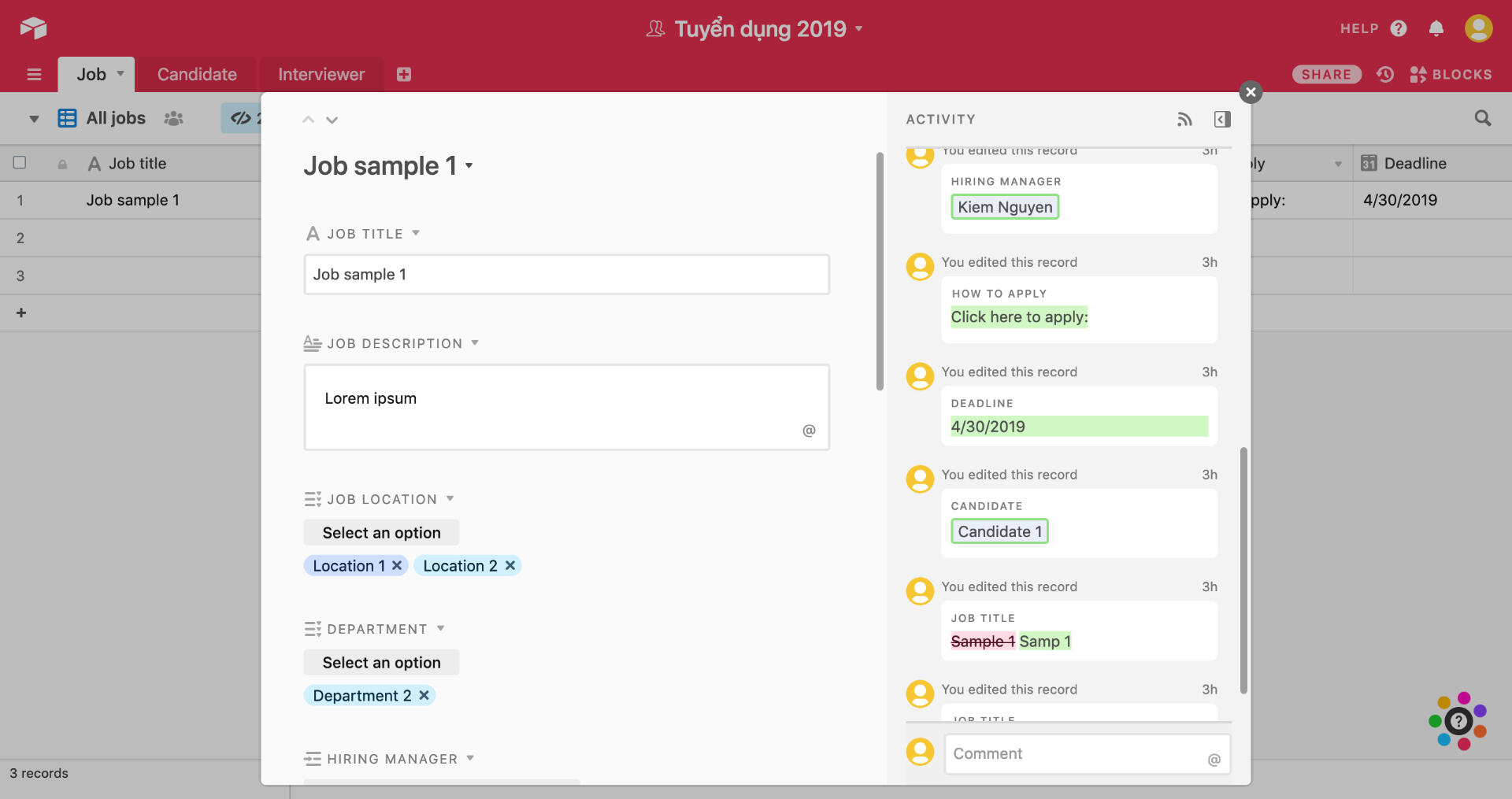The image size is (1512, 799).
Task: Click the activity feed subscribe icon
Action: click(1184, 119)
